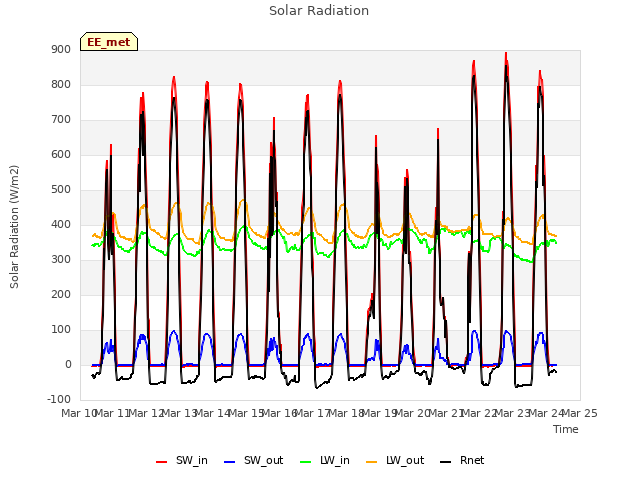
Task: Click the 300 y-axis tick label
Action: tap(61, 260)
